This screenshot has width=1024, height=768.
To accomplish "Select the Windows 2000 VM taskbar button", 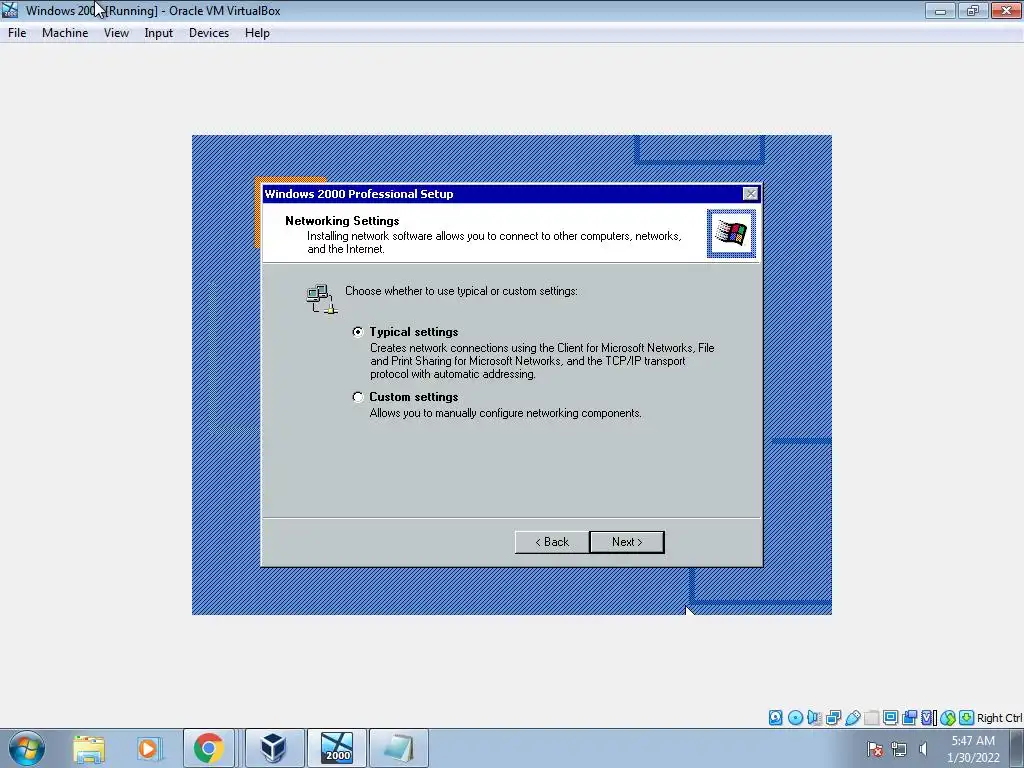I will pos(337,748).
